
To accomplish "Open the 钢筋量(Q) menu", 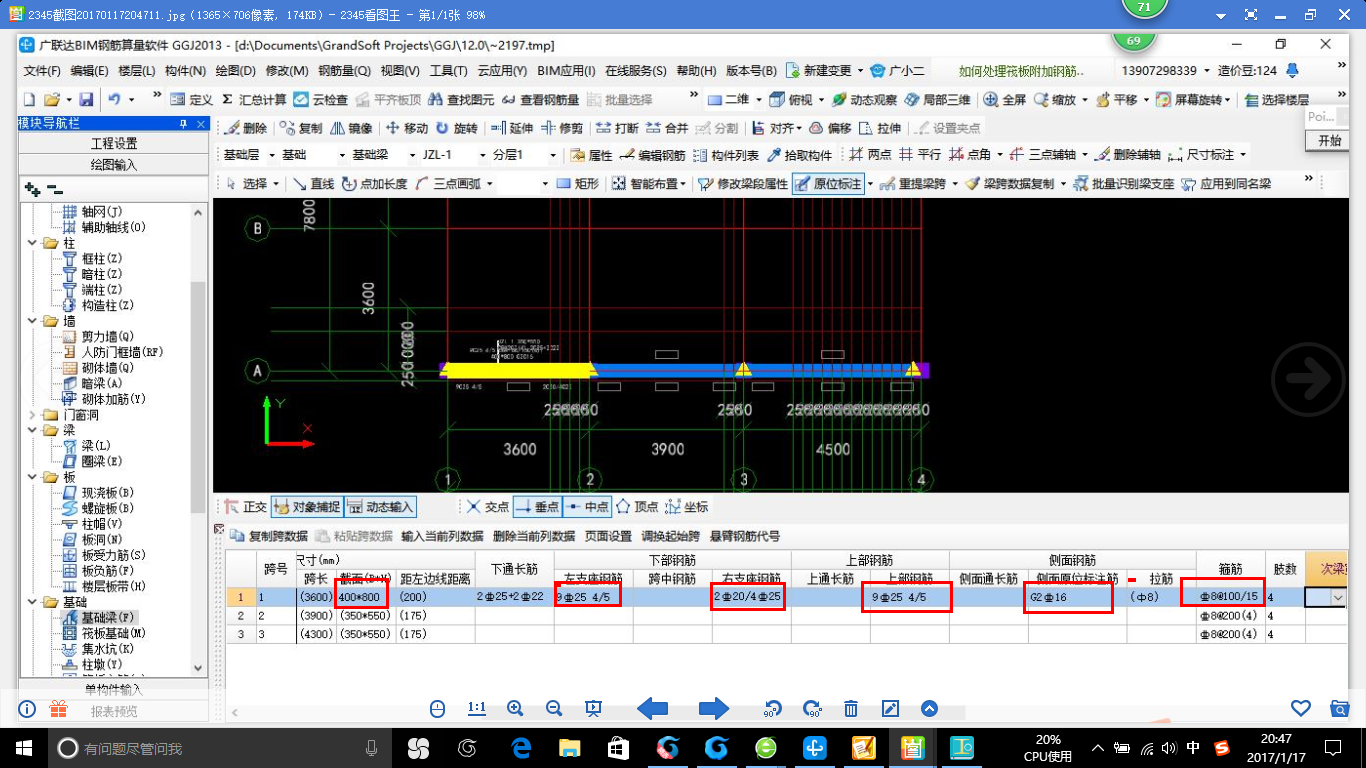I will pos(344,71).
